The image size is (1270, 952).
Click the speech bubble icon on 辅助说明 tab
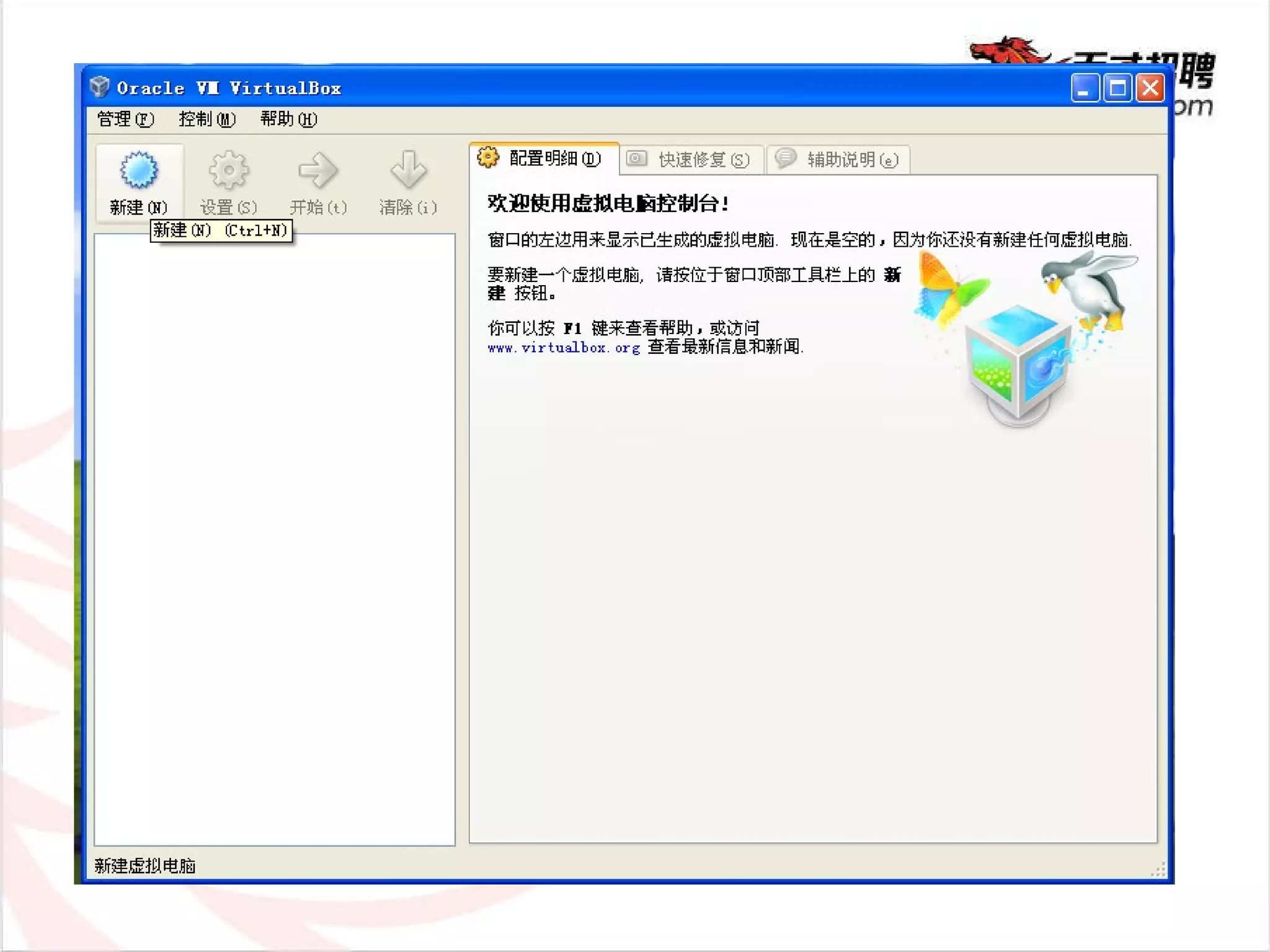coord(786,158)
